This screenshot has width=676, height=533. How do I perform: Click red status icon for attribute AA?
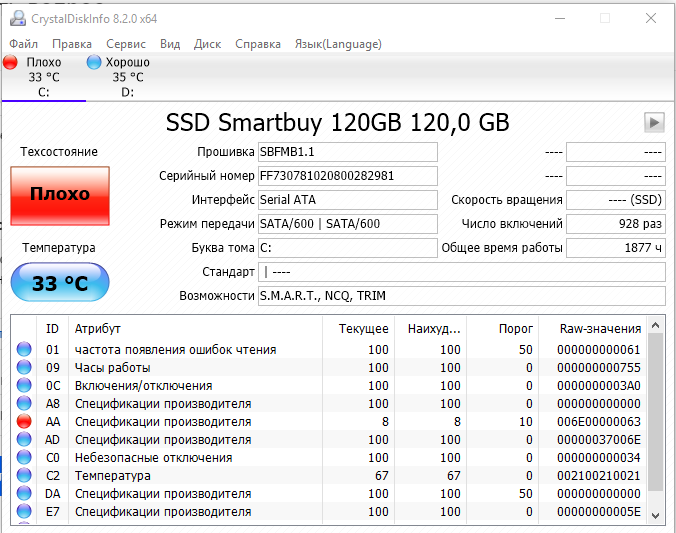pyautogui.click(x=24, y=421)
